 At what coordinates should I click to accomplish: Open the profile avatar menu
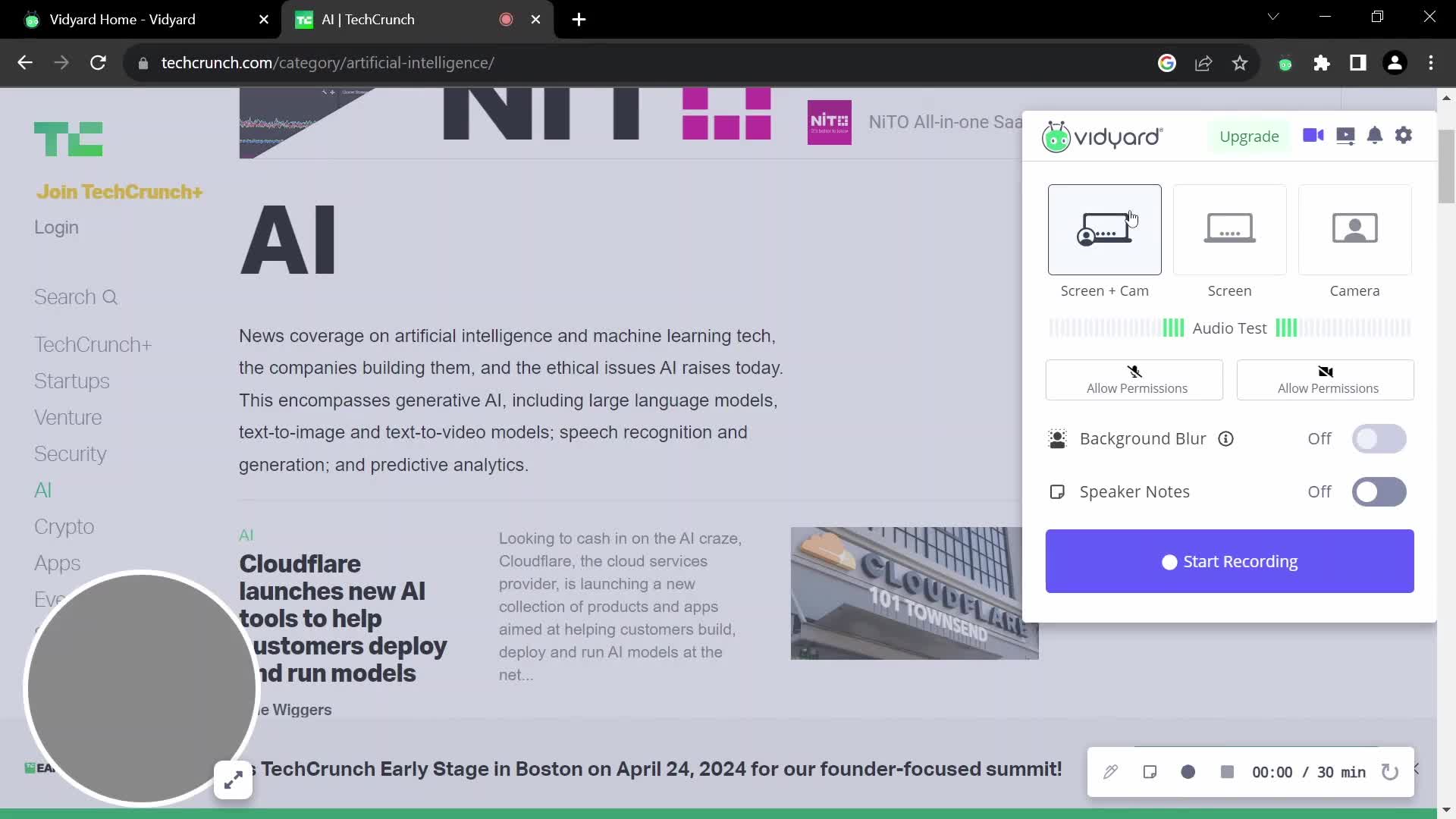point(1395,63)
